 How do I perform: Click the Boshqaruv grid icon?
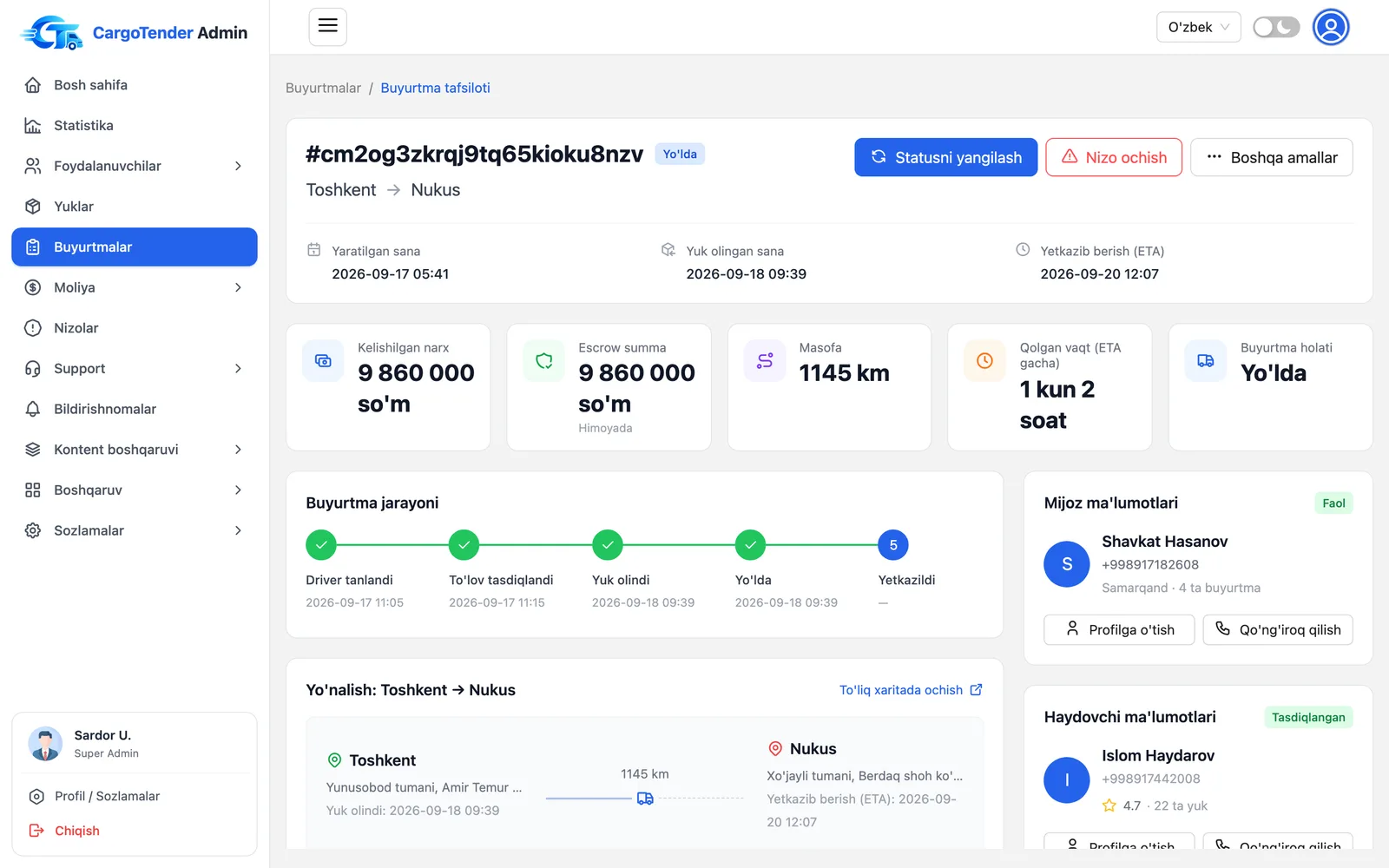tap(33, 490)
